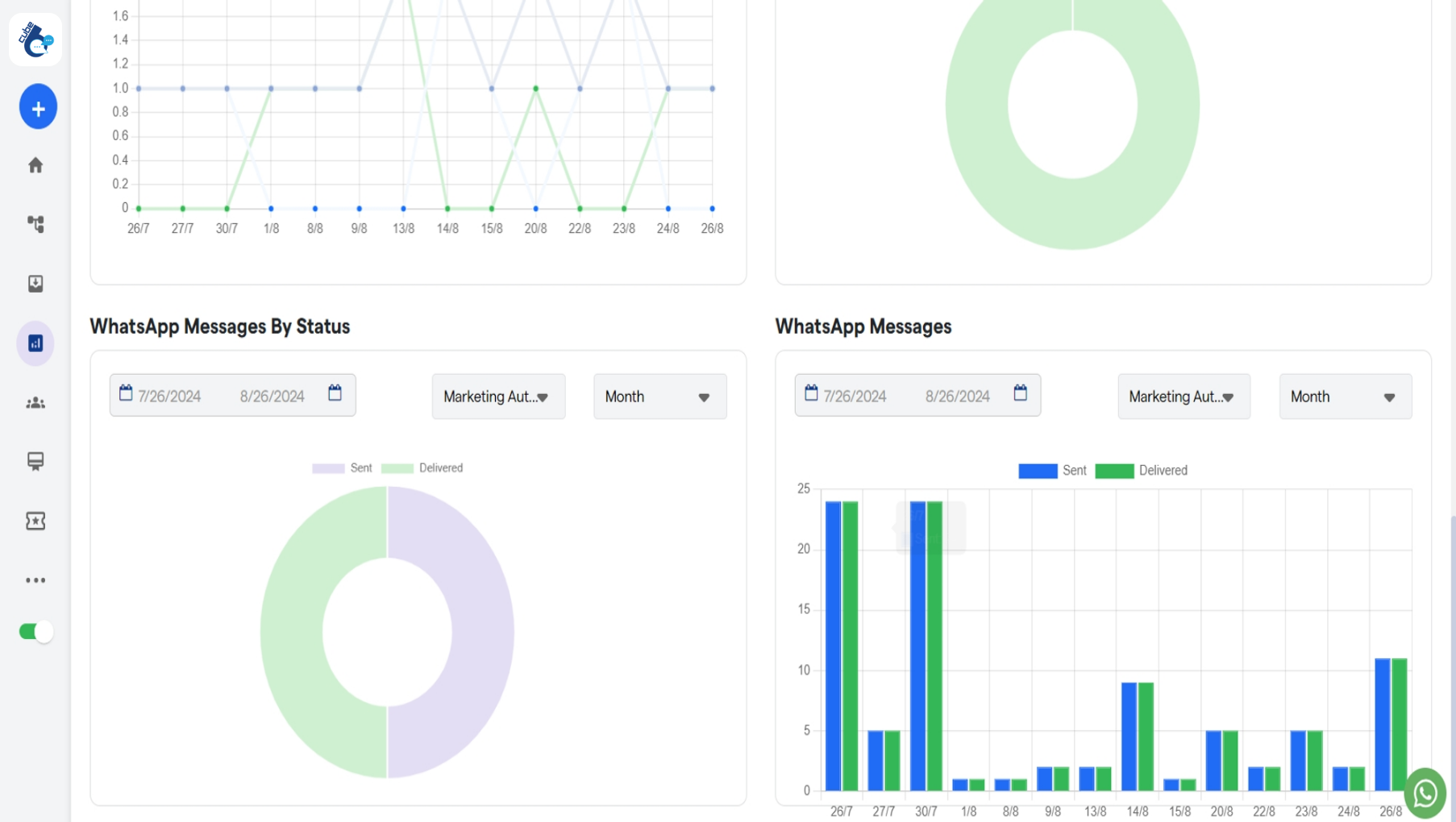
Task: Open the automations/workflow icon in the sidebar
Action: tap(35, 224)
